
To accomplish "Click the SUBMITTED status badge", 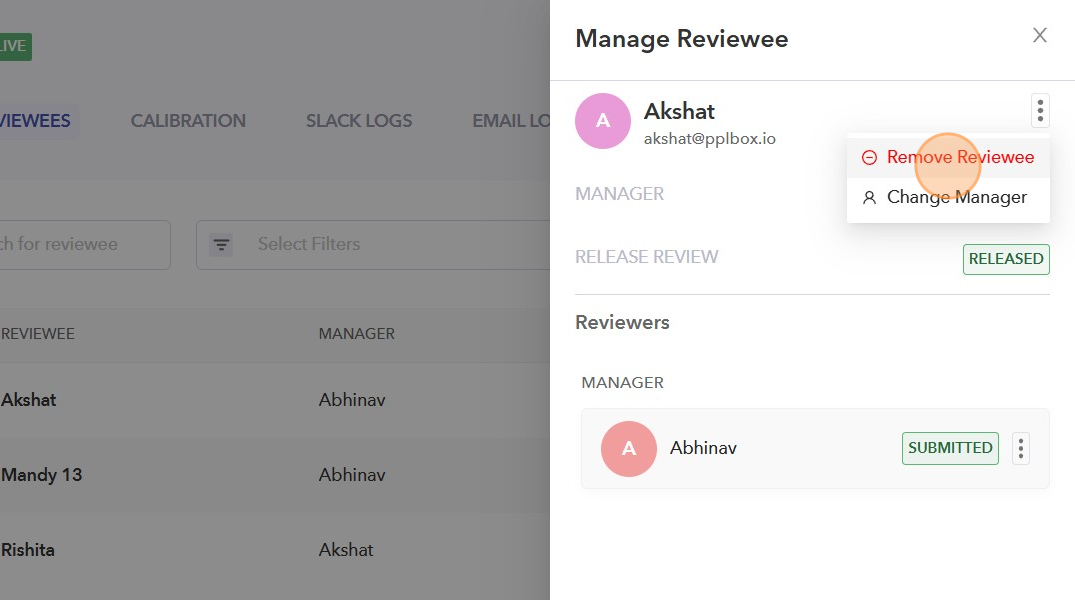I will 949,448.
